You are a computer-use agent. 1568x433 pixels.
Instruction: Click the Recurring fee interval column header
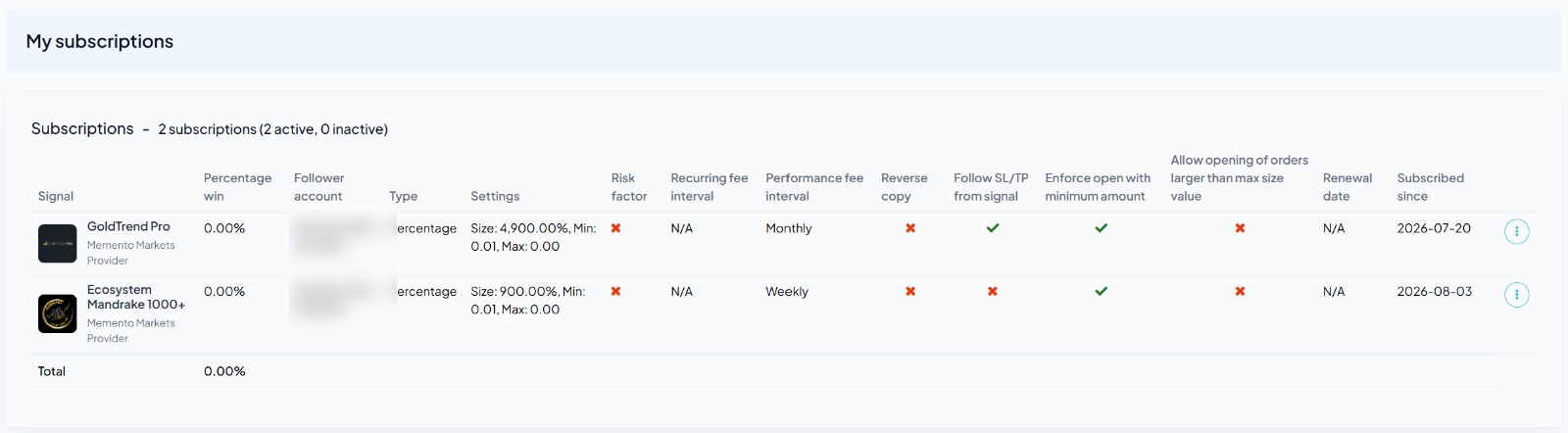710,187
